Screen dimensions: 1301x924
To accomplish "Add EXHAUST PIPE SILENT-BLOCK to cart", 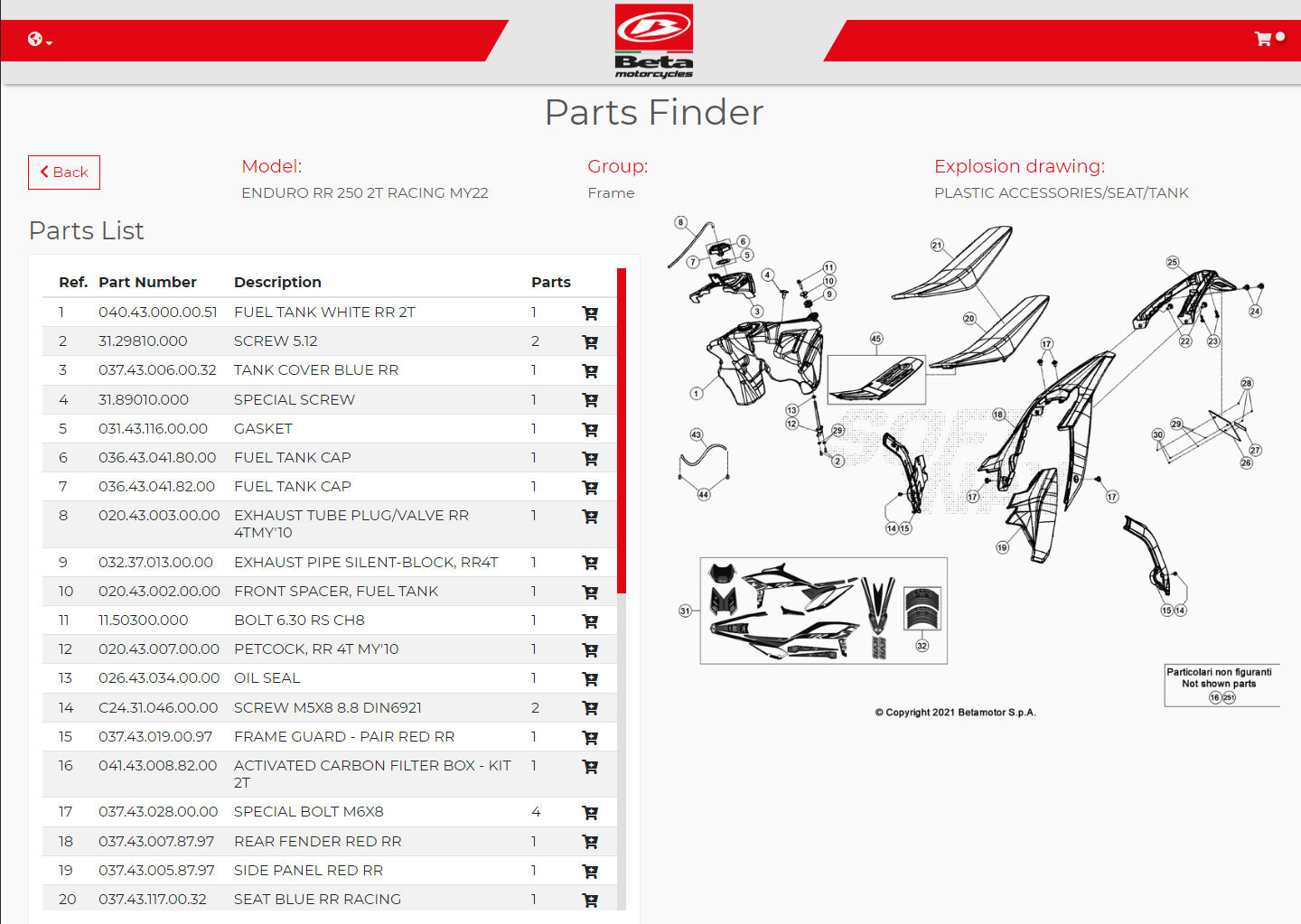I will [590, 563].
